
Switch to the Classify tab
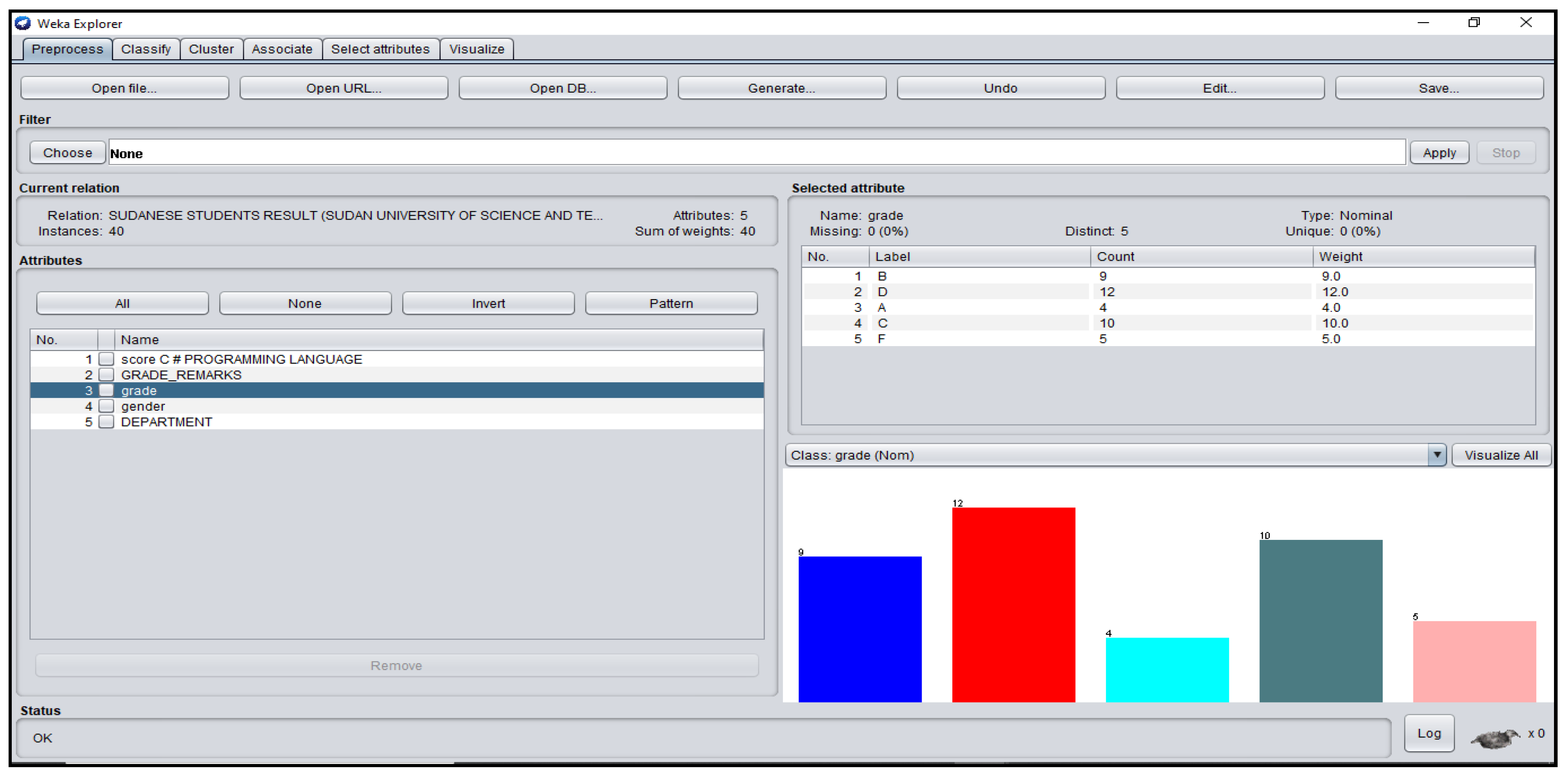pos(146,49)
